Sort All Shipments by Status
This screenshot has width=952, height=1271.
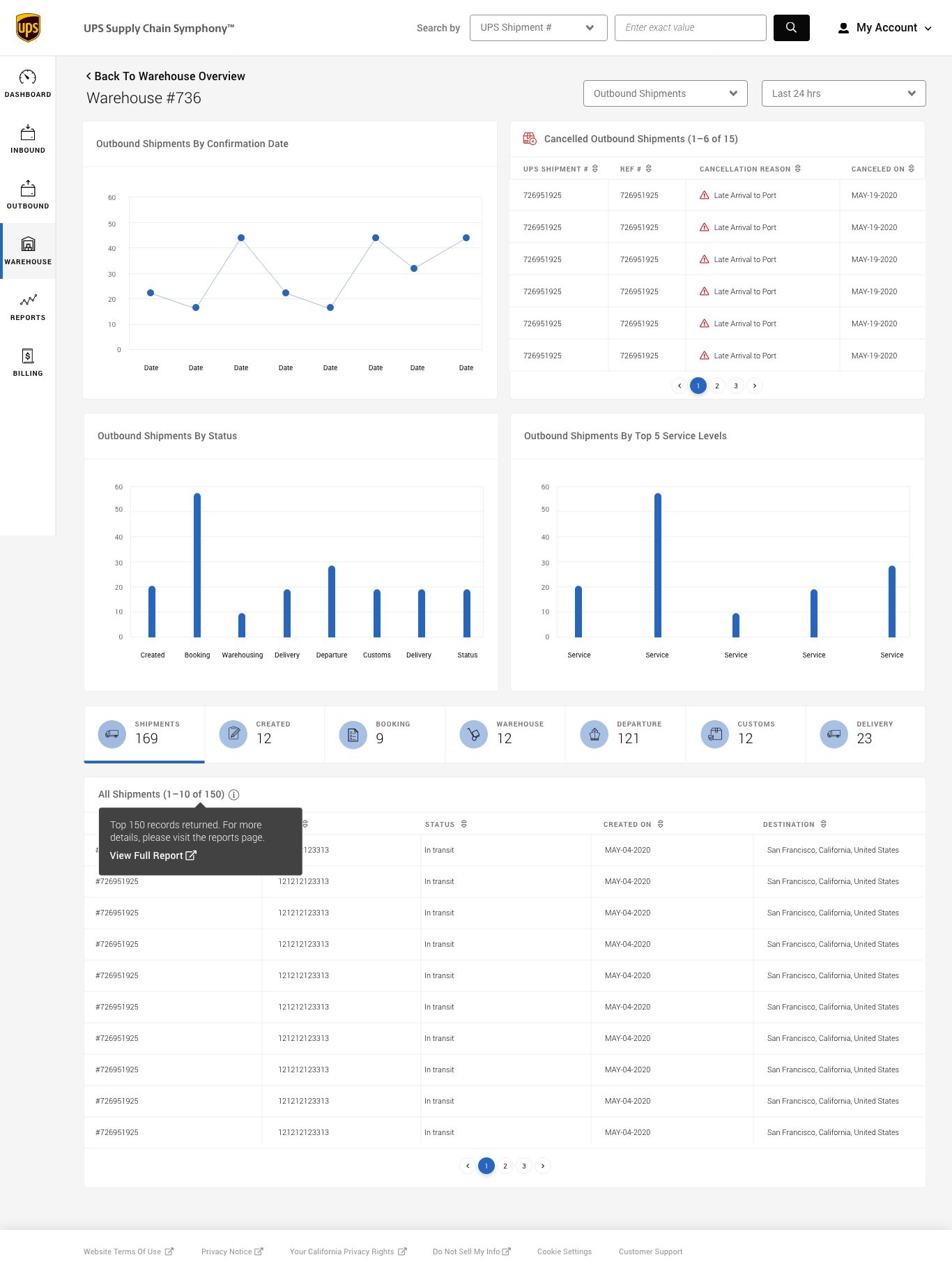tap(464, 824)
